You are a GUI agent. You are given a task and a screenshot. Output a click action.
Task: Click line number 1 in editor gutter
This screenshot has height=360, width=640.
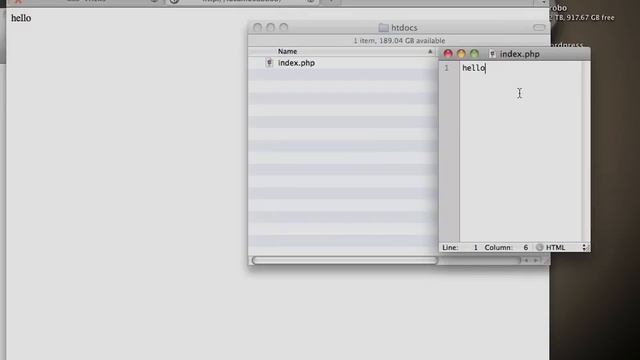(x=447, y=68)
